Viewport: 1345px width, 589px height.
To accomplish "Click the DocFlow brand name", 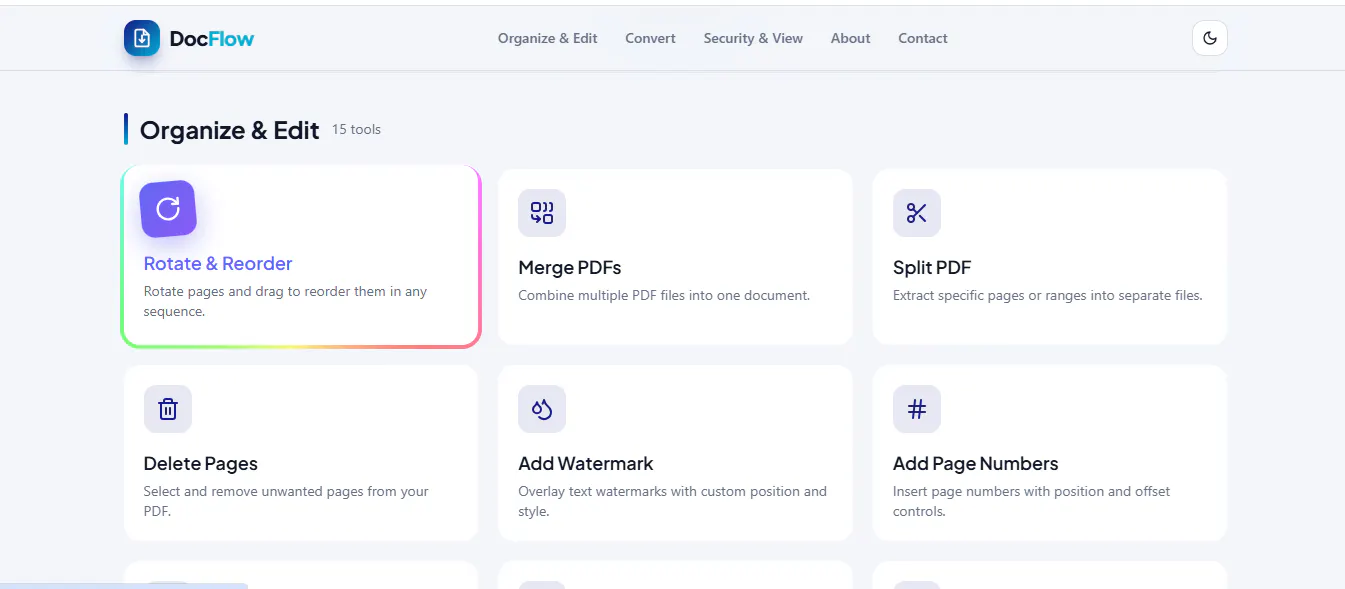I will pyautogui.click(x=211, y=39).
